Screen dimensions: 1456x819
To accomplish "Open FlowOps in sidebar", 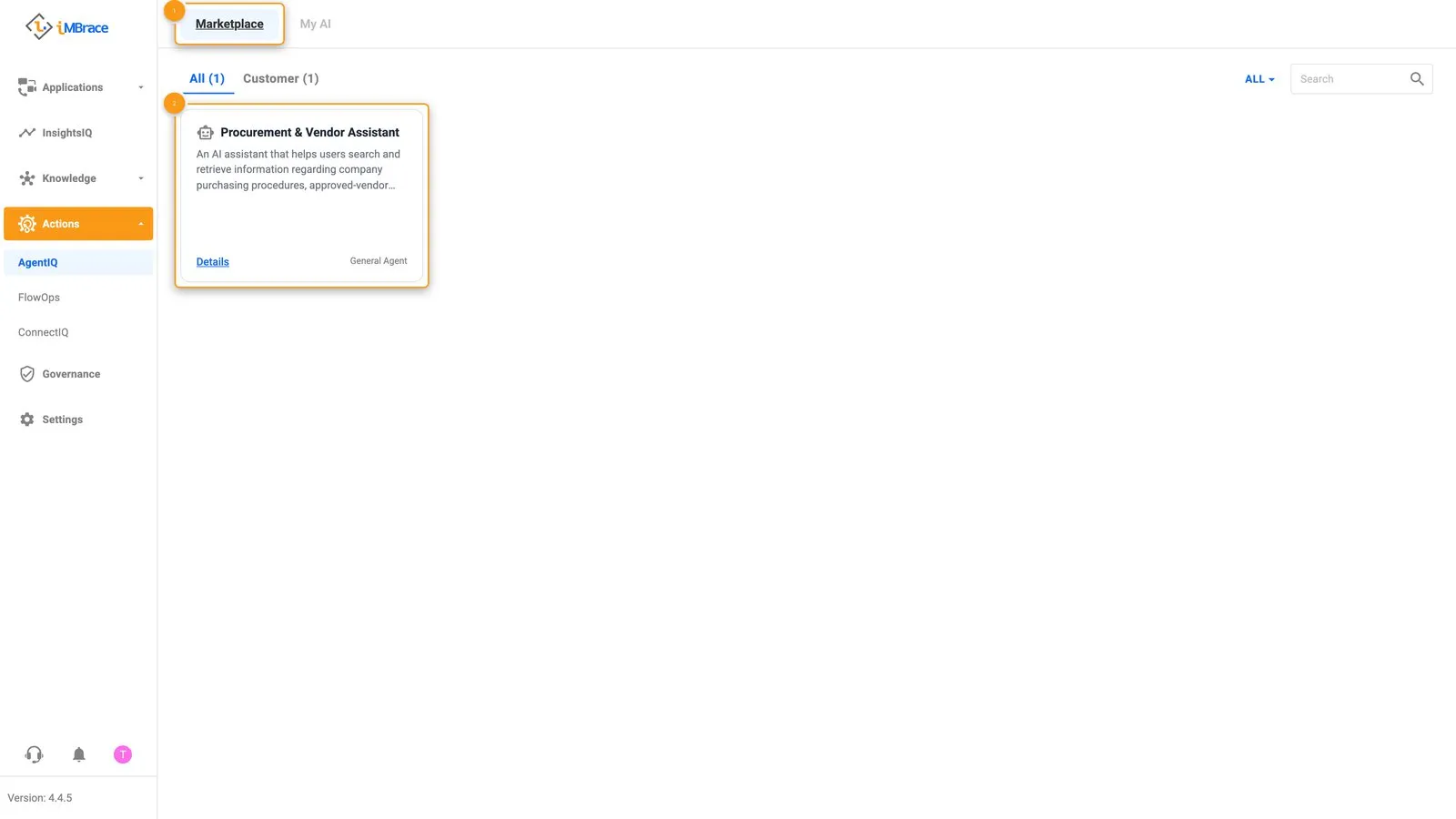I will (39, 298).
